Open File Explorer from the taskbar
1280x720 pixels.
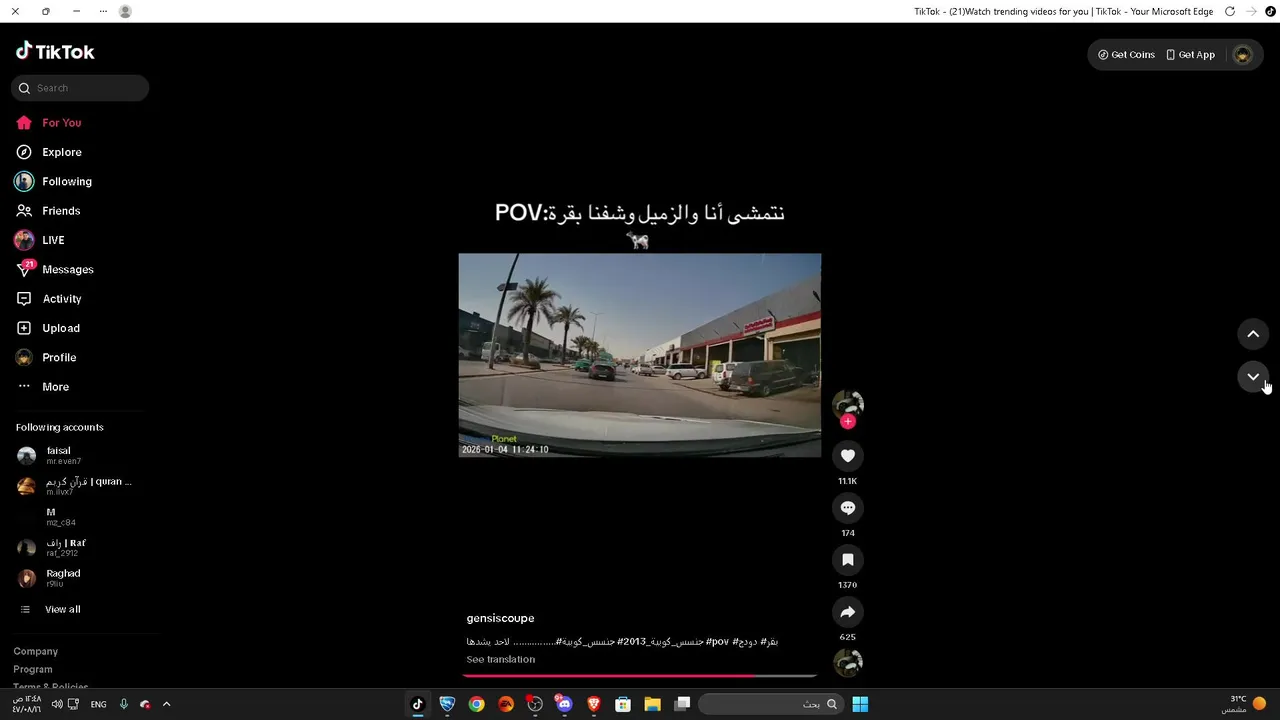pyautogui.click(x=652, y=704)
